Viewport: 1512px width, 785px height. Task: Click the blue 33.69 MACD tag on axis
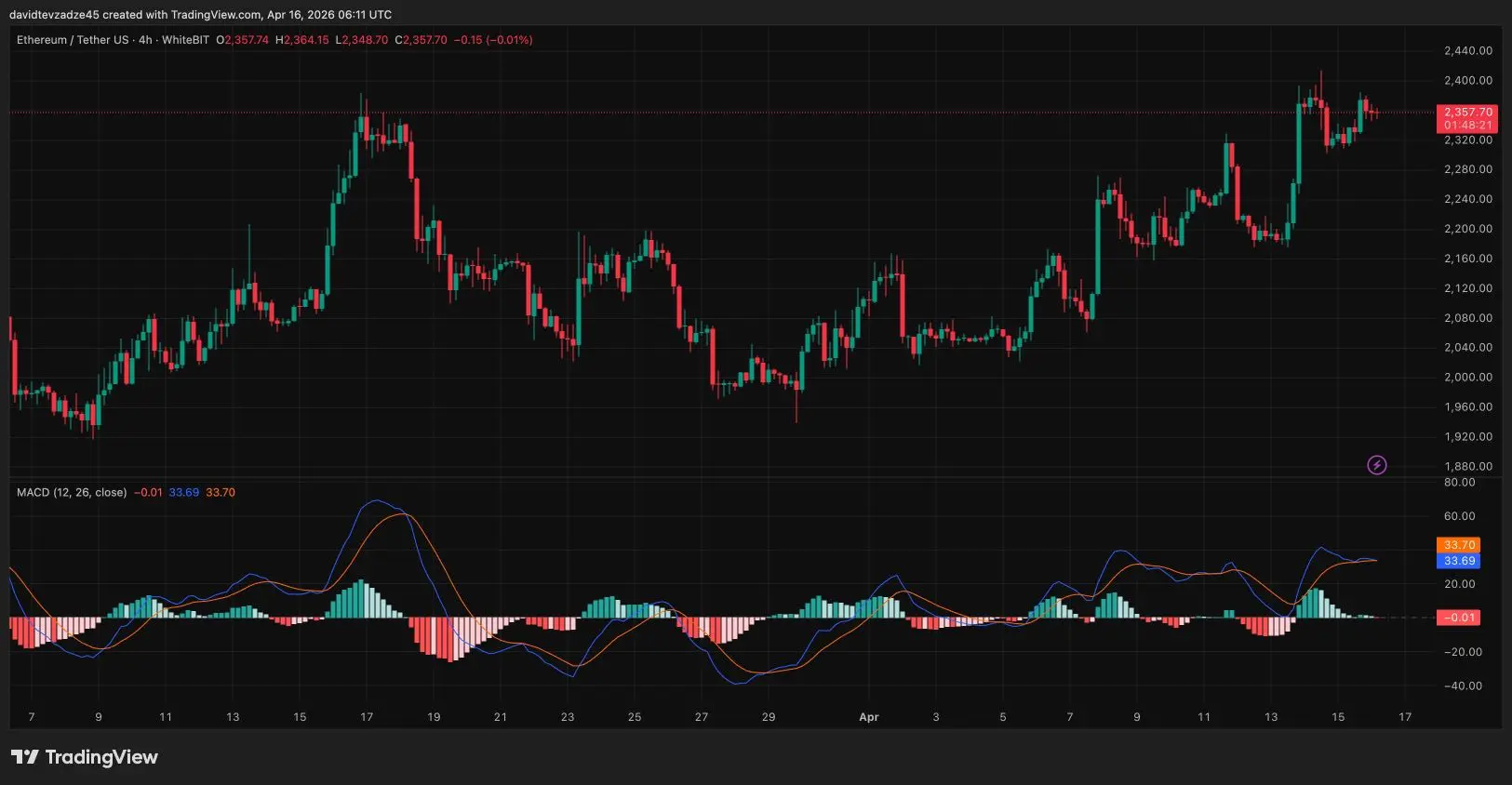tap(1459, 561)
